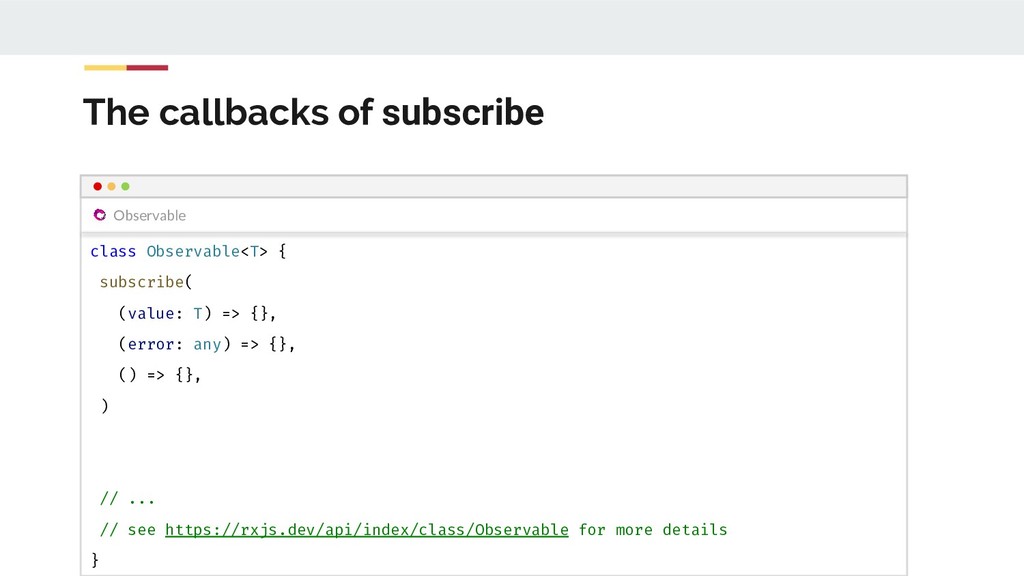Click the '// ...' comment line
Screen dimensions: 1024x576
[x=127, y=498]
